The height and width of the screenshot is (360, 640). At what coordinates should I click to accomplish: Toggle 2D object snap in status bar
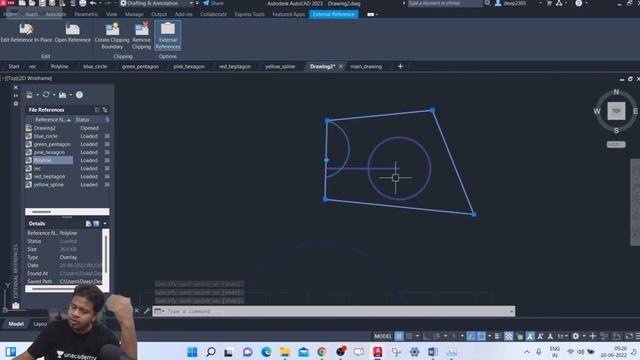(481, 336)
